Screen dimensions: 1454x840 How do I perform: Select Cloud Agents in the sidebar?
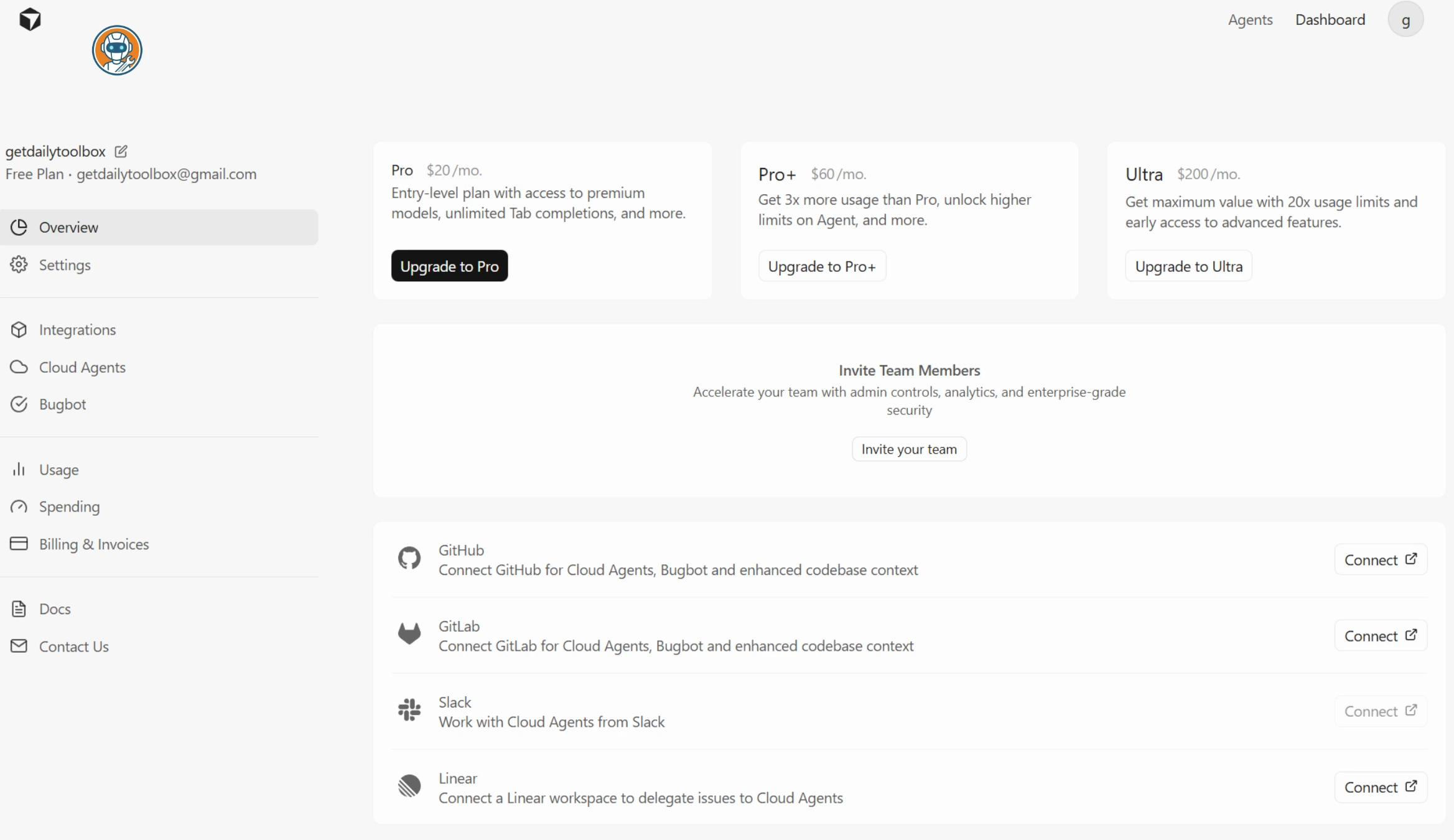click(82, 367)
